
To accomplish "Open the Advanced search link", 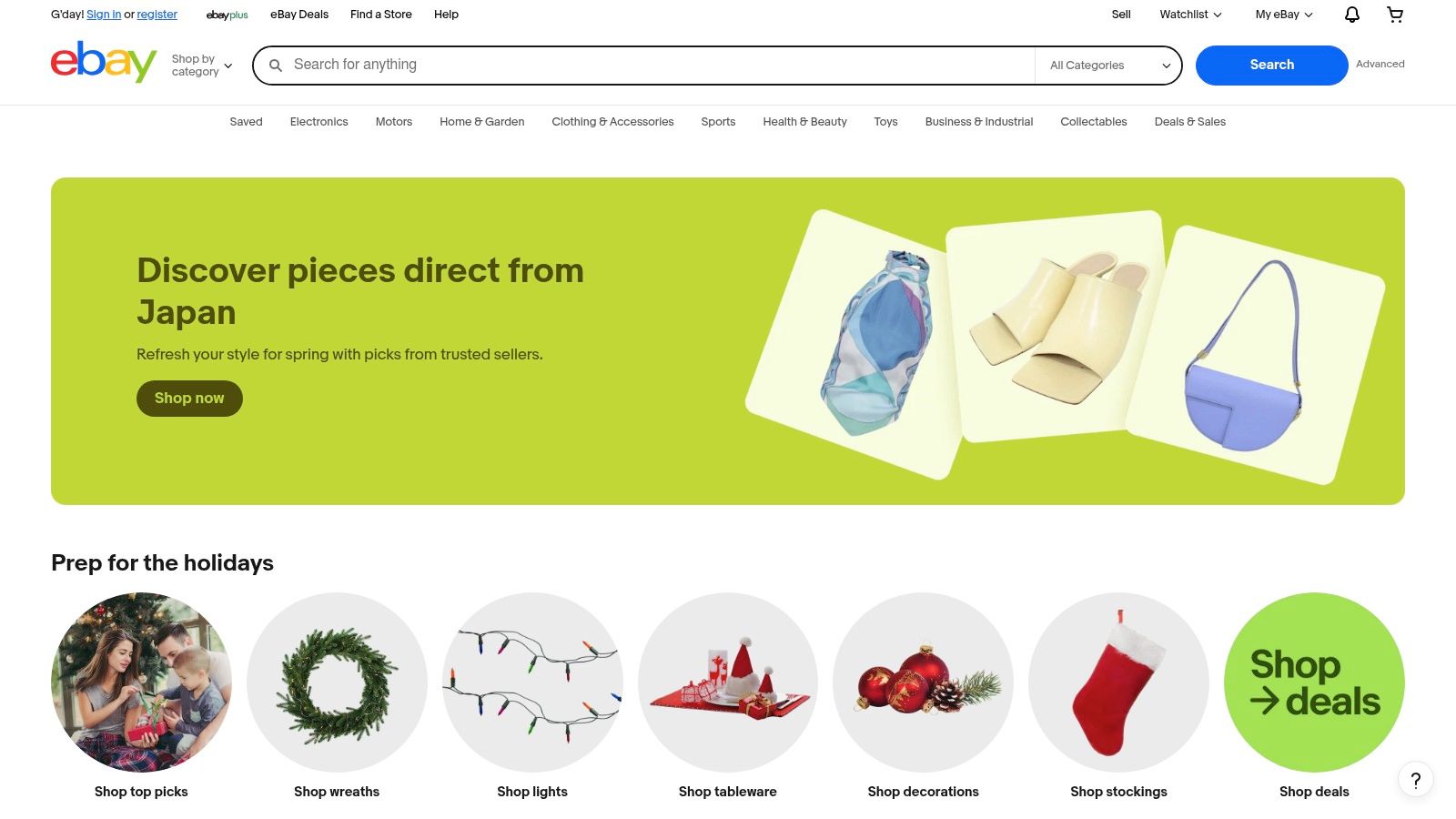I will point(1380,65).
